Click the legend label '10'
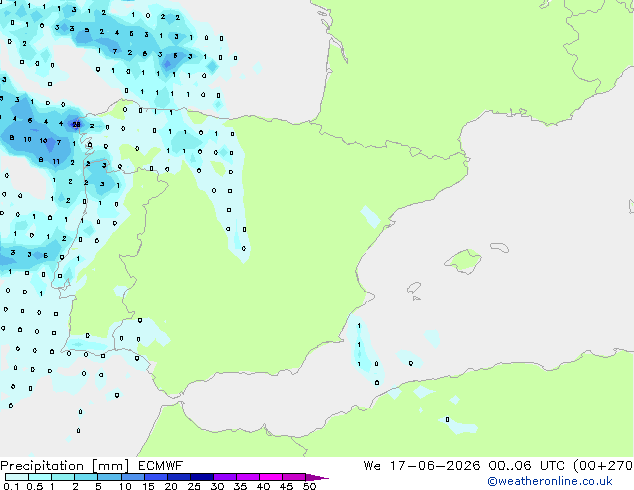 tap(125, 486)
